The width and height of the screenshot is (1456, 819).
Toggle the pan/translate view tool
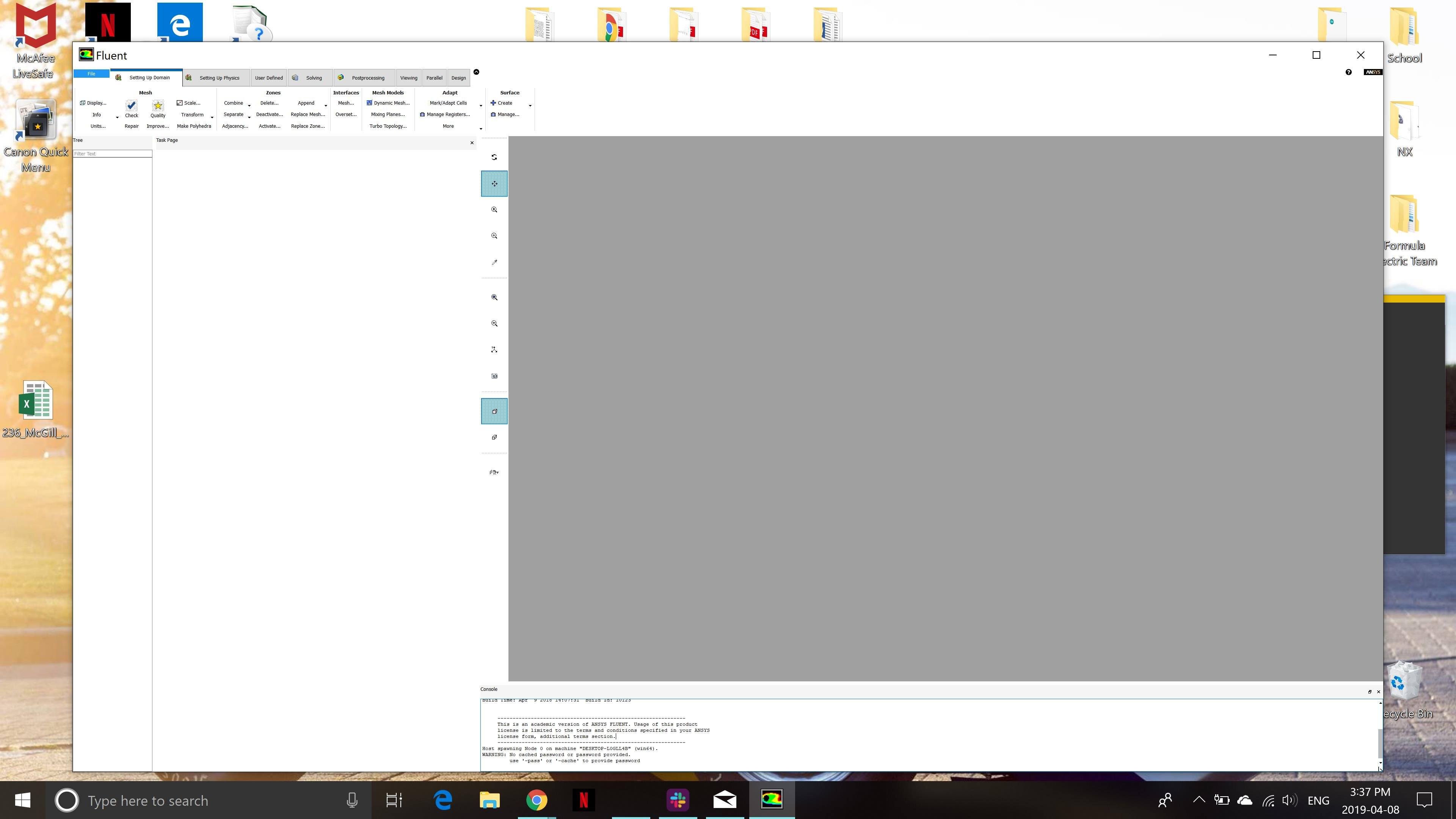pos(494,184)
